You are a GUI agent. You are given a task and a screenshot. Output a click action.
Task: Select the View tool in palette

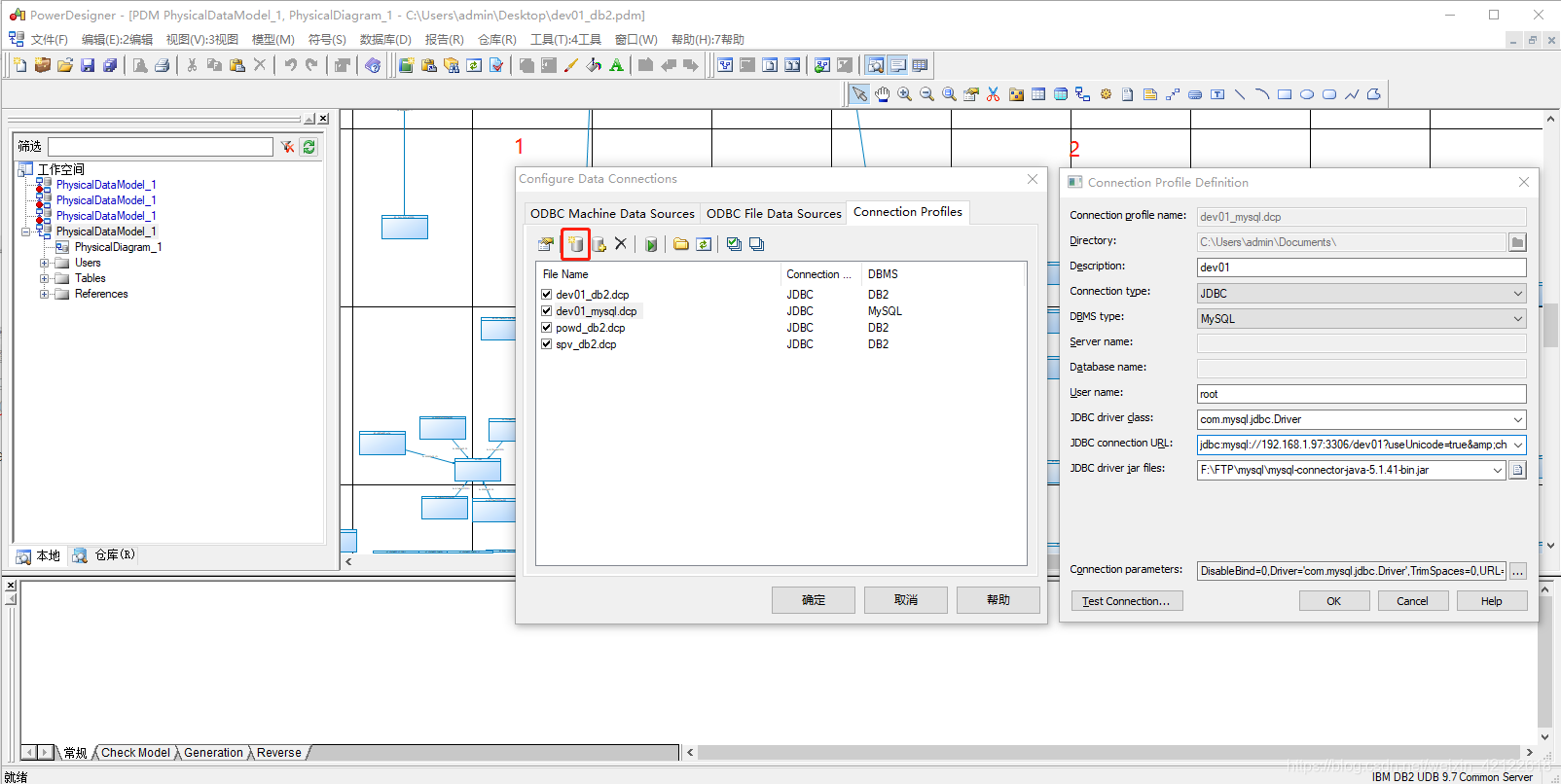coord(1061,94)
